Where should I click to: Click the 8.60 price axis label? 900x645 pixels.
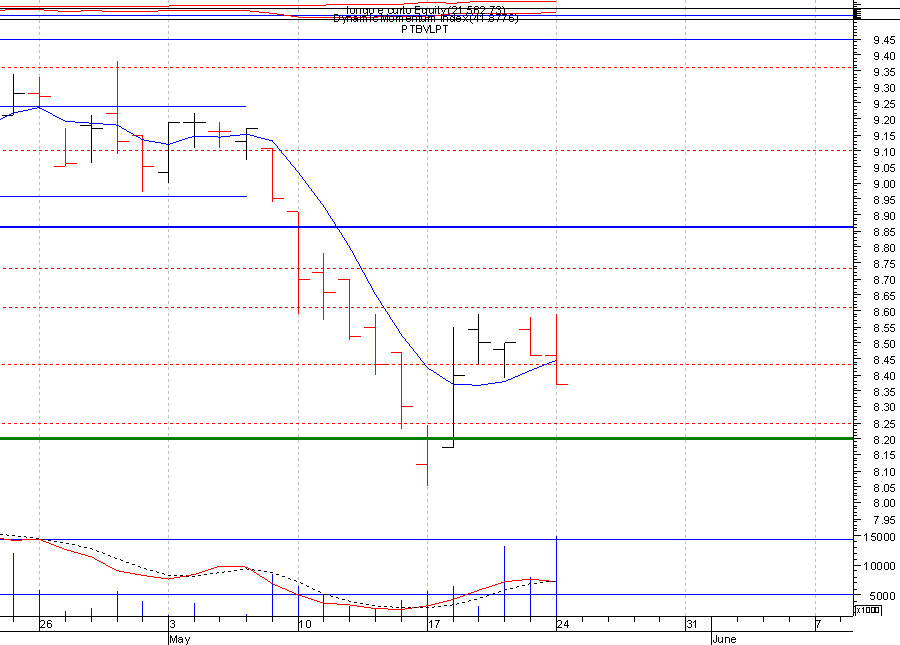(x=884, y=312)
